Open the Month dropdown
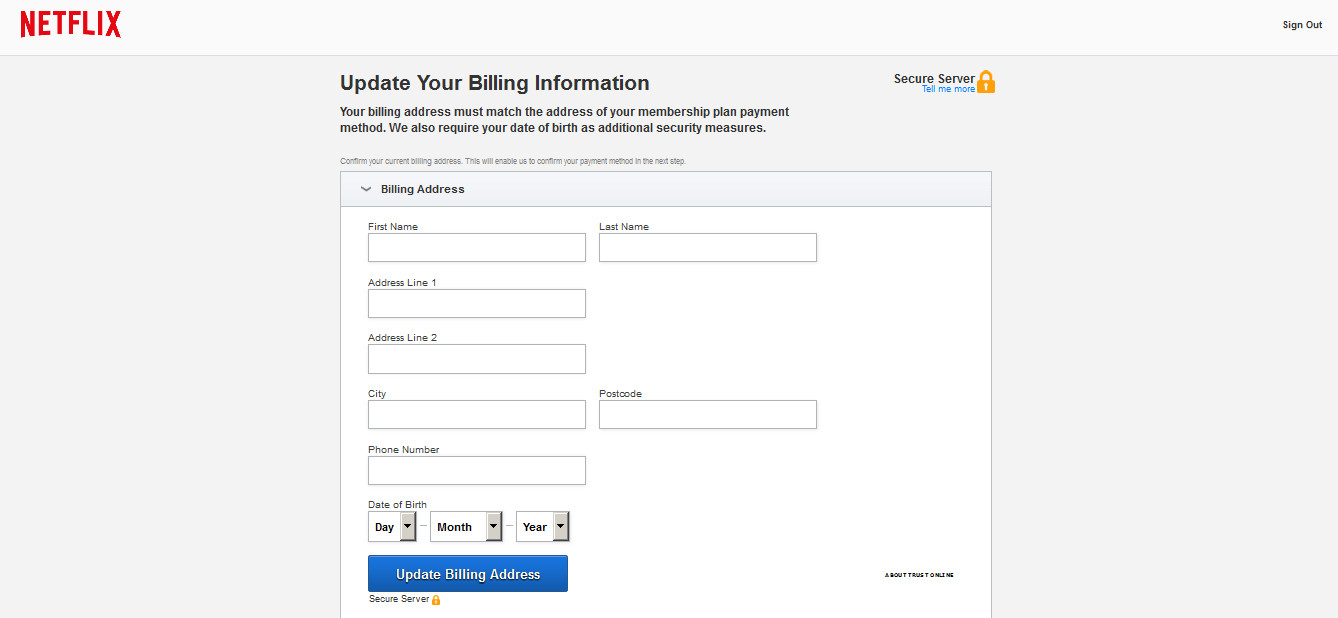This screenshot has width=1338, height=618. tap(466, 527)
